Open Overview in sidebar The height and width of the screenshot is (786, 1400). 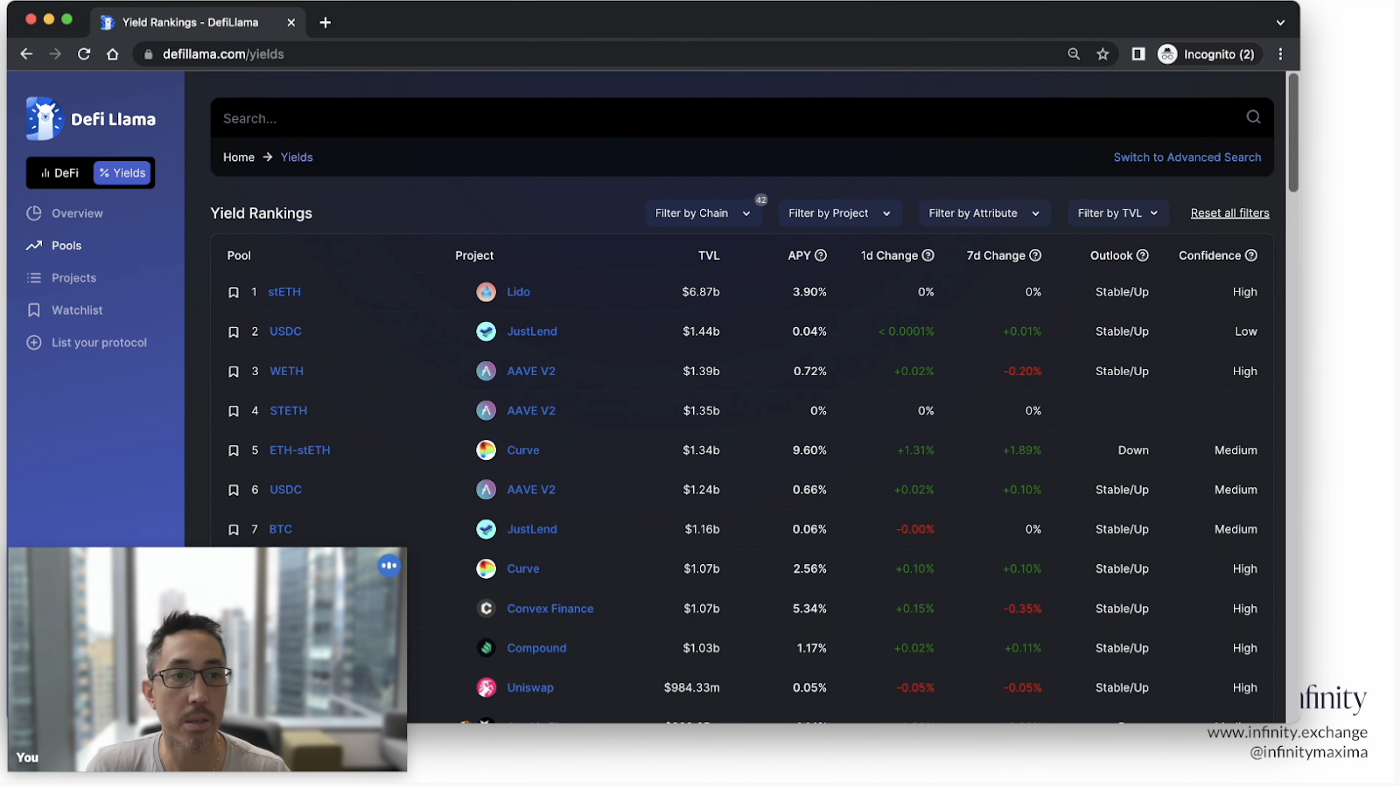click(65, 214)
